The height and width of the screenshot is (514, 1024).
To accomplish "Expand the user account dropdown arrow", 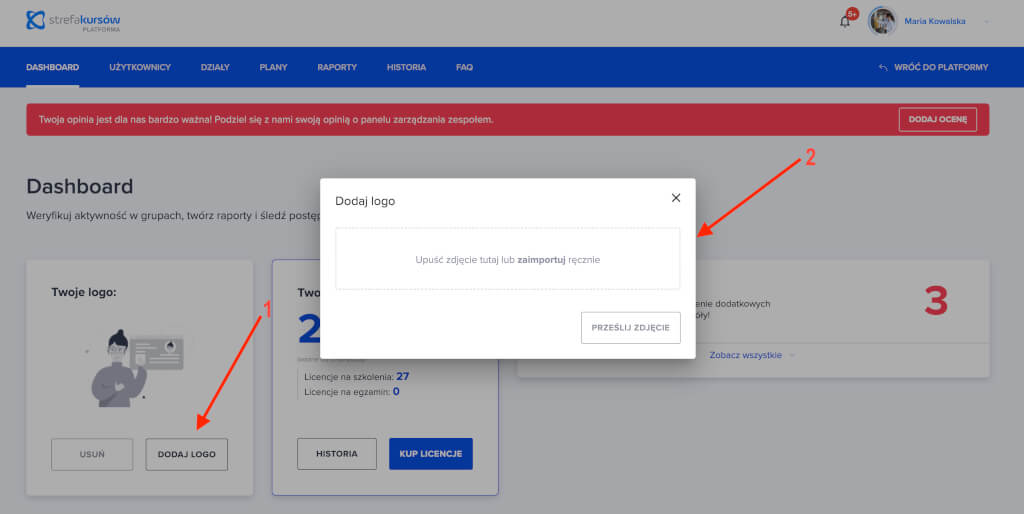I will pos(988,21).
